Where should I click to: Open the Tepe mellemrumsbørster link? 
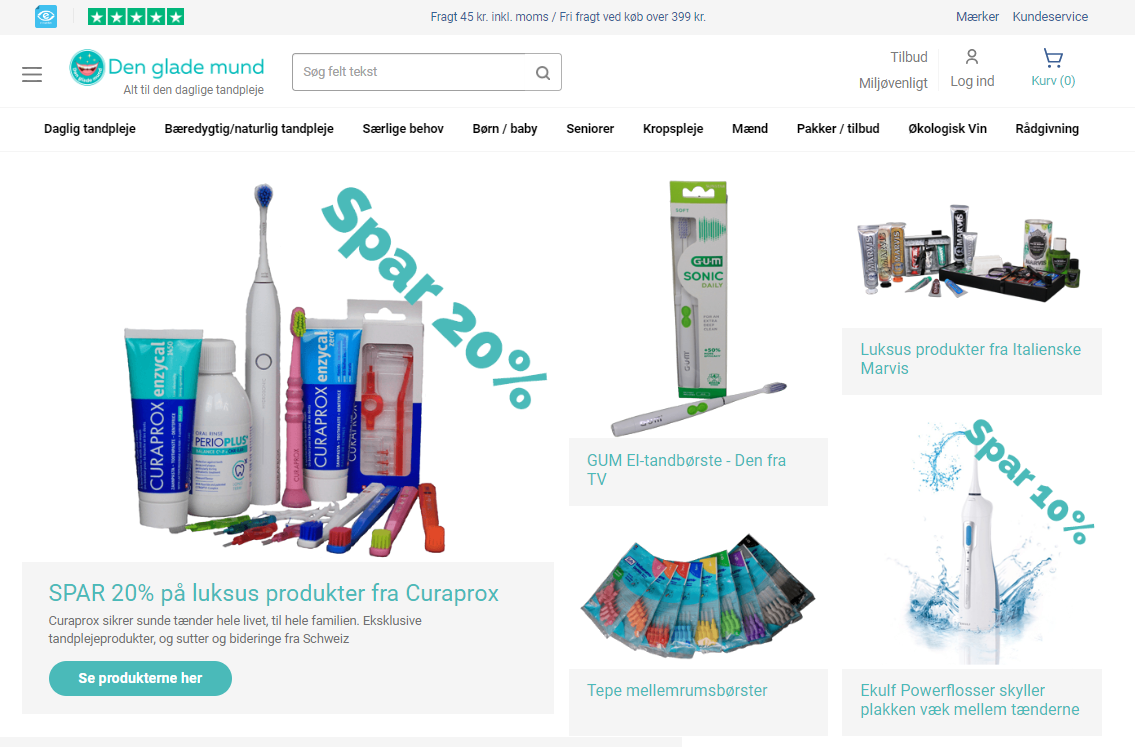[678, 691]
